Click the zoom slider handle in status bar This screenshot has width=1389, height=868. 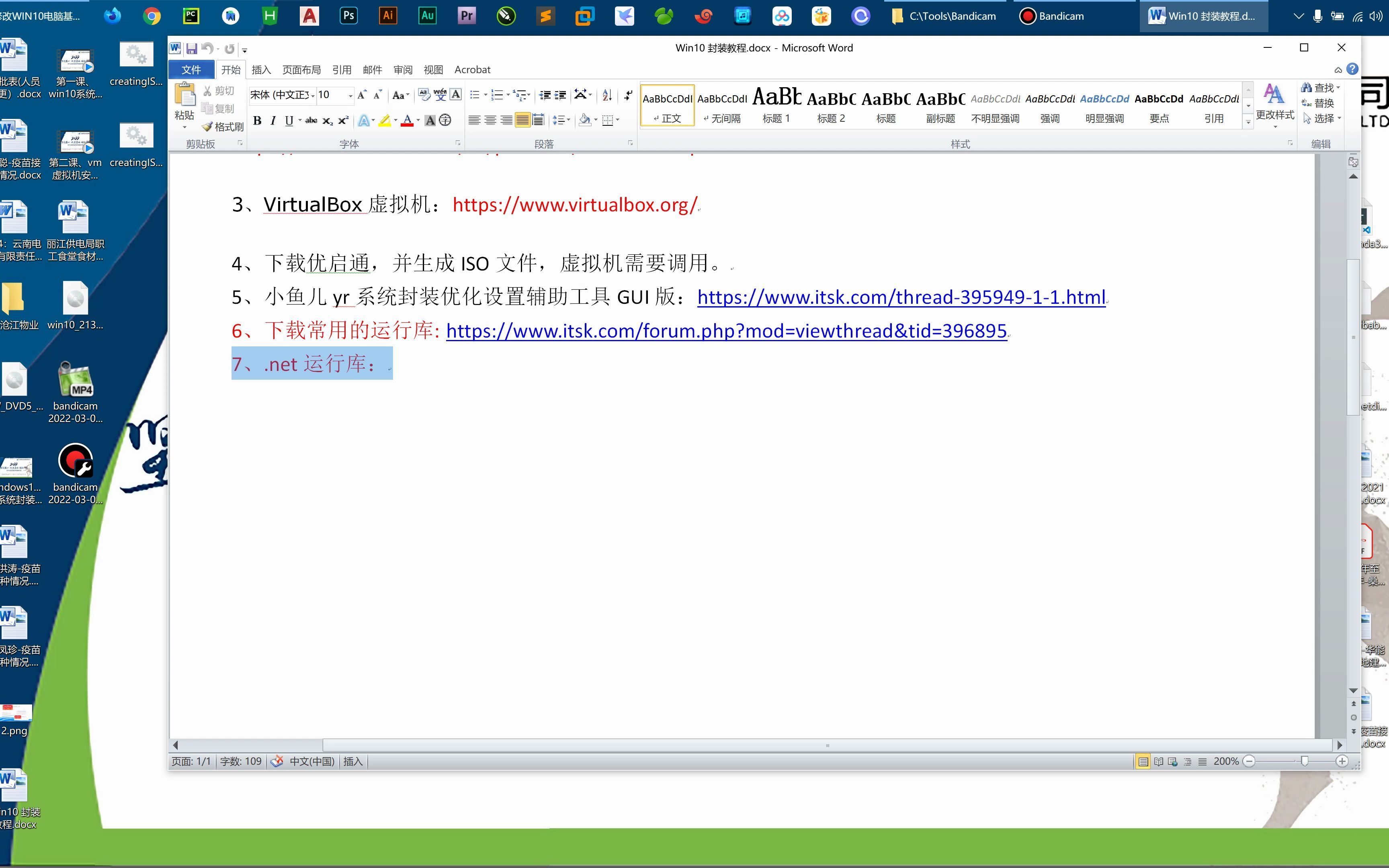(x=1305, y=761)
